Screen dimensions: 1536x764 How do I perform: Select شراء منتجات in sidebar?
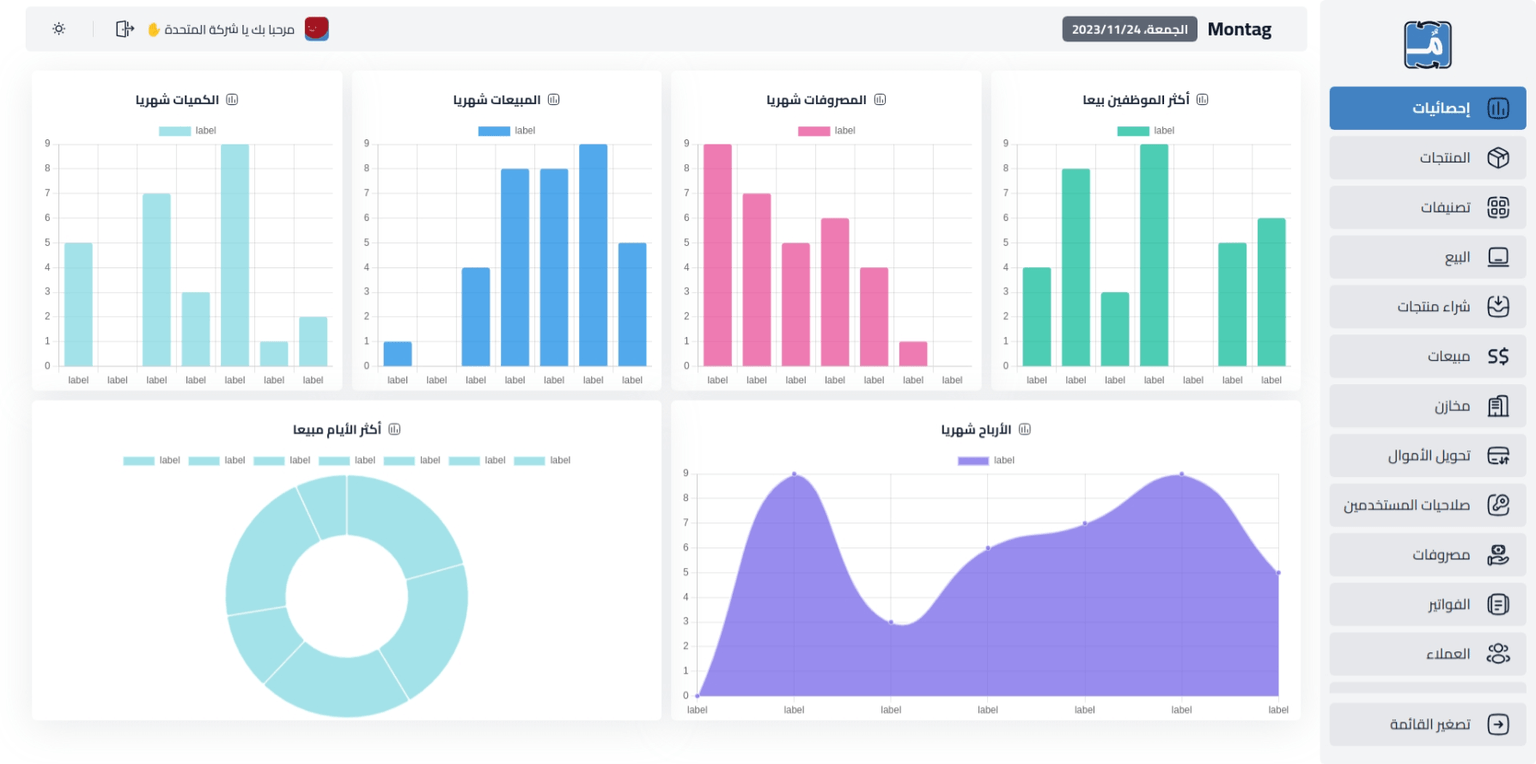(x=1427, y=306)
